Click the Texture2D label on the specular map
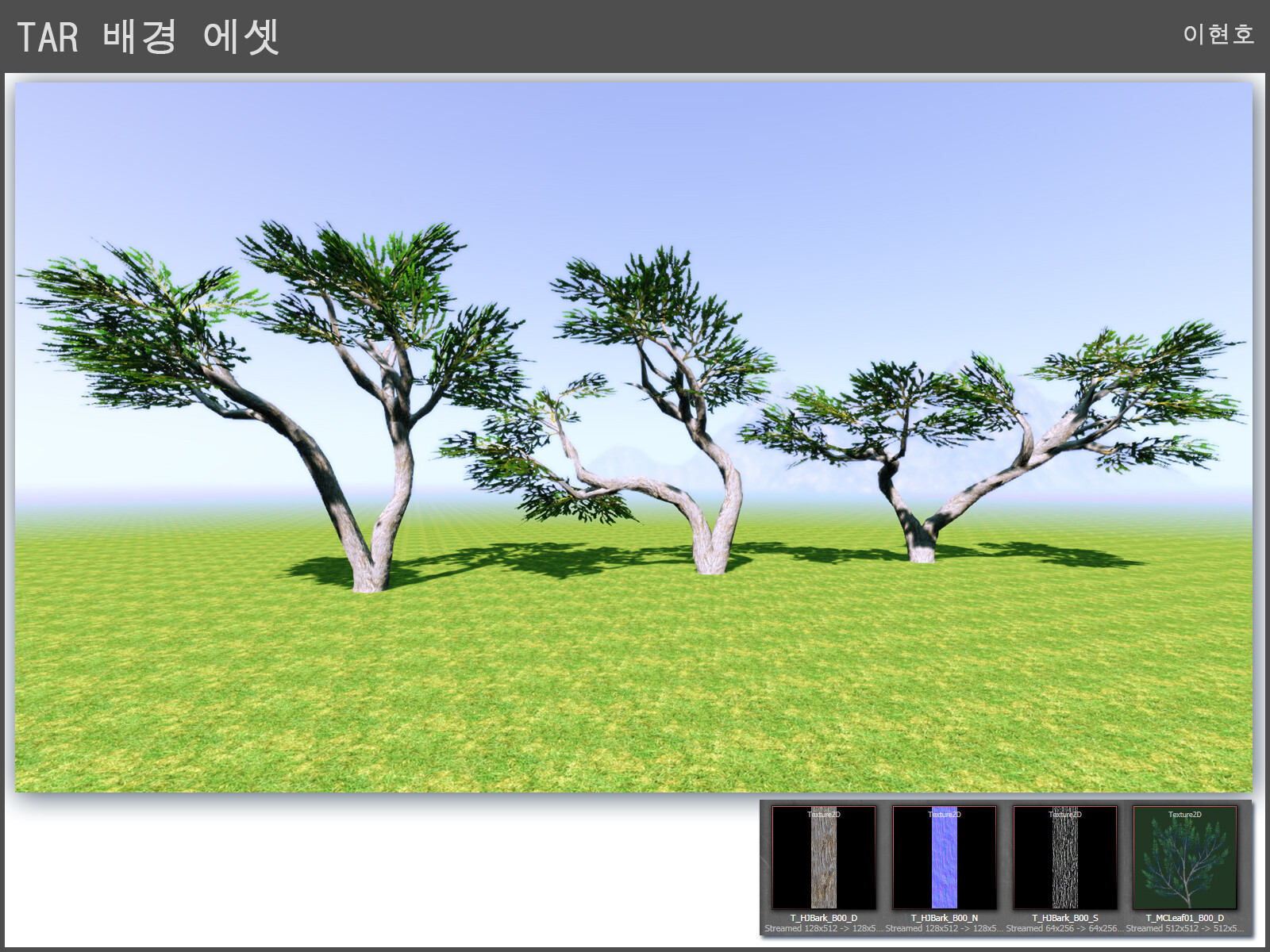Image resolution: width=1270 pixels, height=952 pixels. (x=1065, y=815)
